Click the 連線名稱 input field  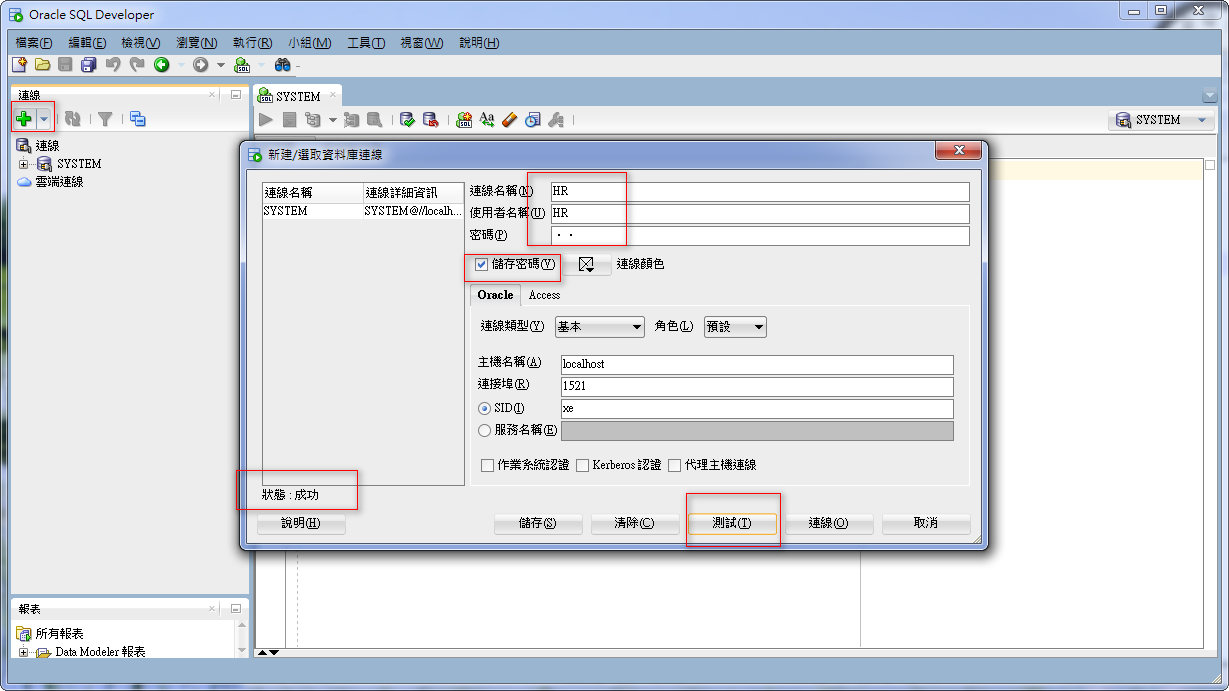760,192
